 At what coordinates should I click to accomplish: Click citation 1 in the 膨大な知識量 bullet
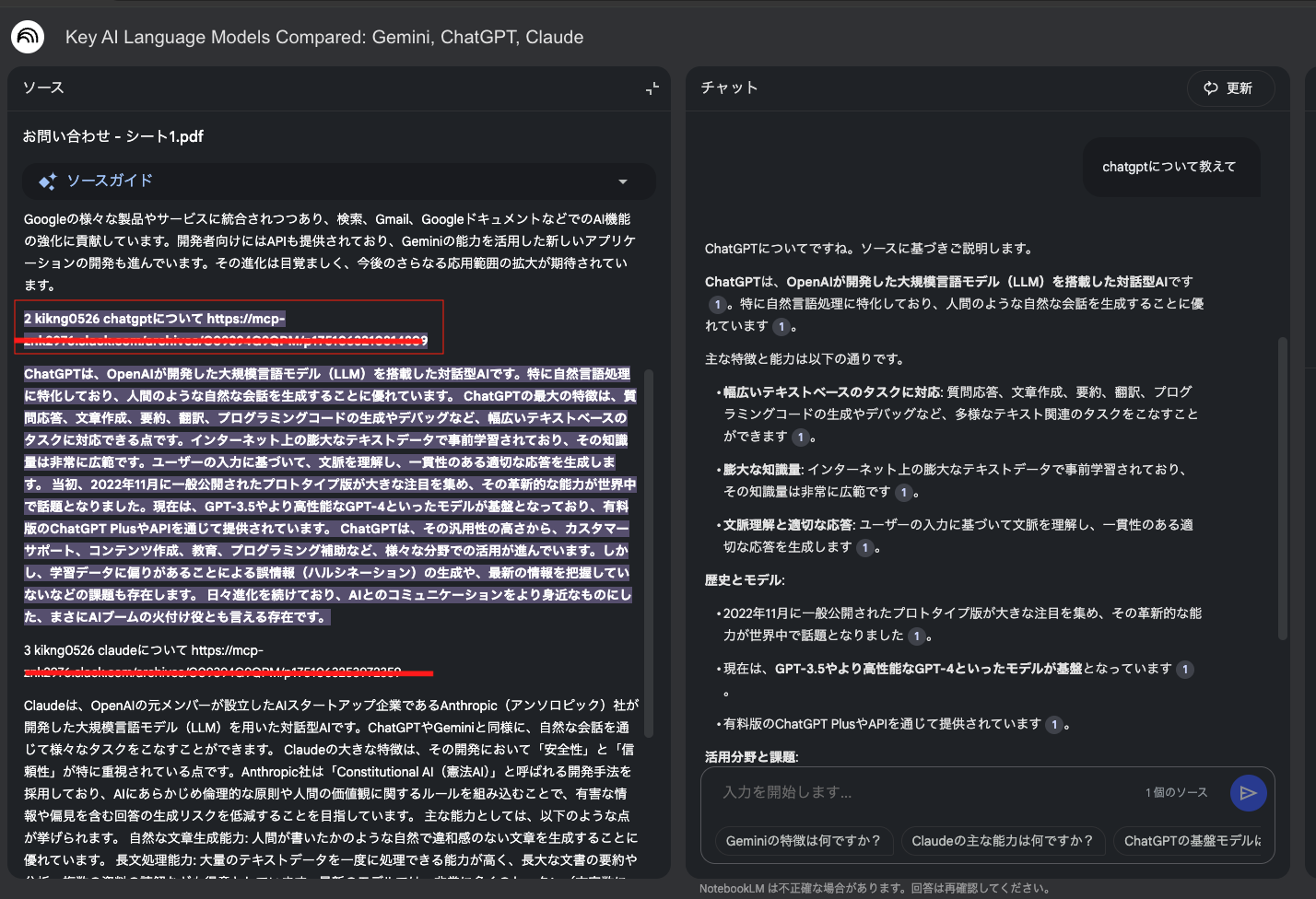pyautogui.click(x=904, y=492)
